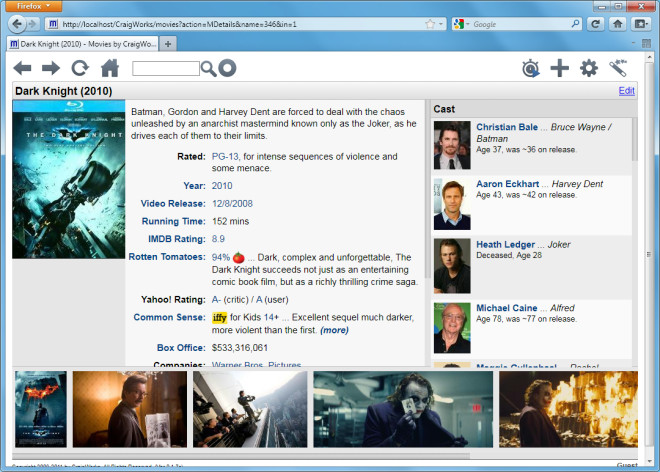Click the iffy Common Sense badge

coord(219,317)
